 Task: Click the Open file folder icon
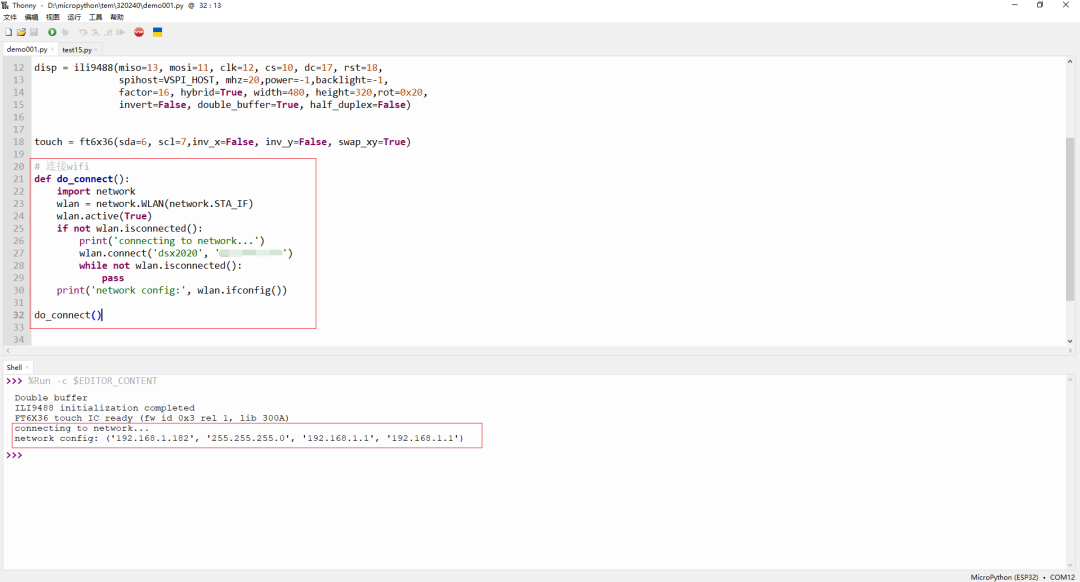click(20, 32)
